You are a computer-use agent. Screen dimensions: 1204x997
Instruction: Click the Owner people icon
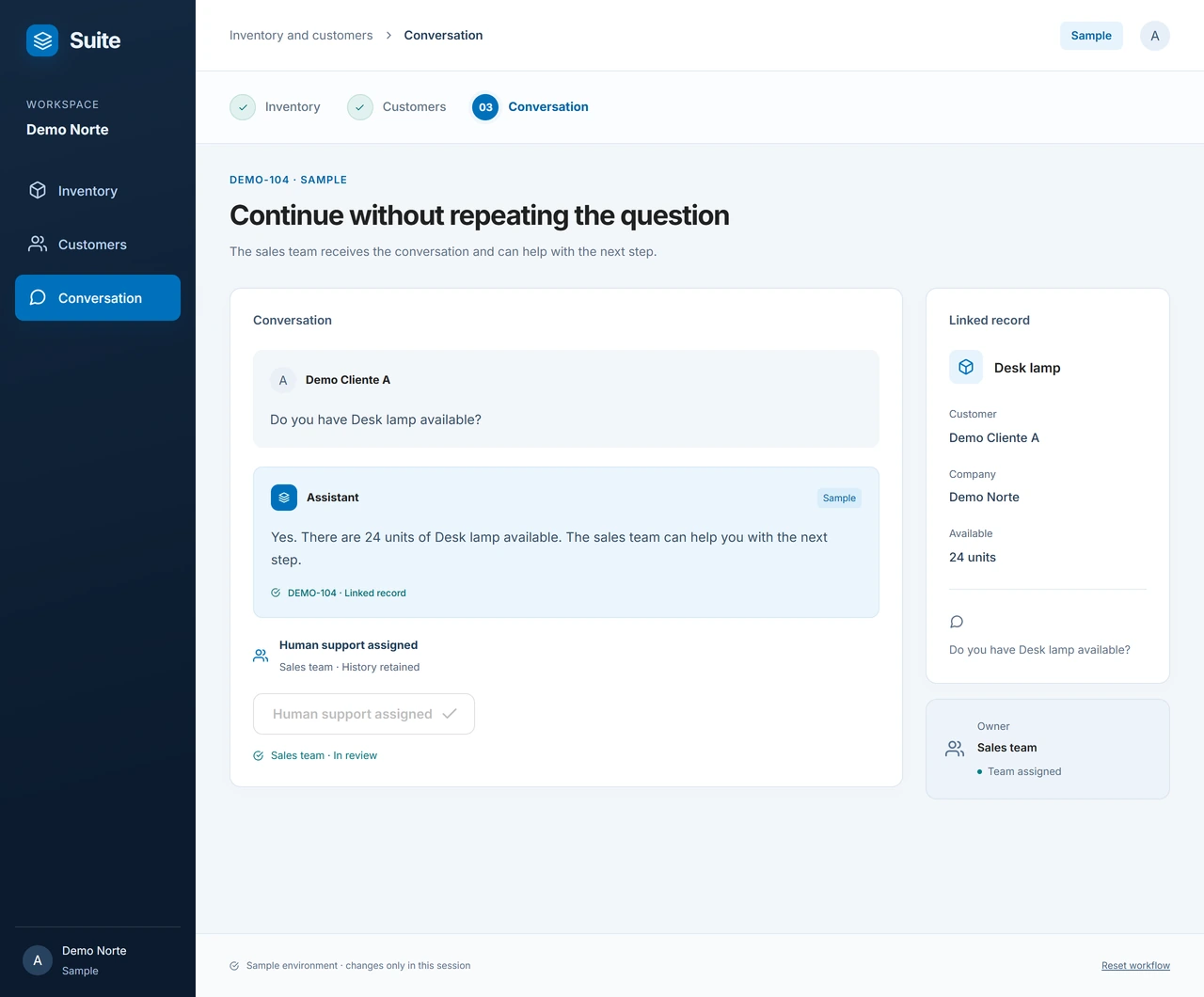point(955,749)
